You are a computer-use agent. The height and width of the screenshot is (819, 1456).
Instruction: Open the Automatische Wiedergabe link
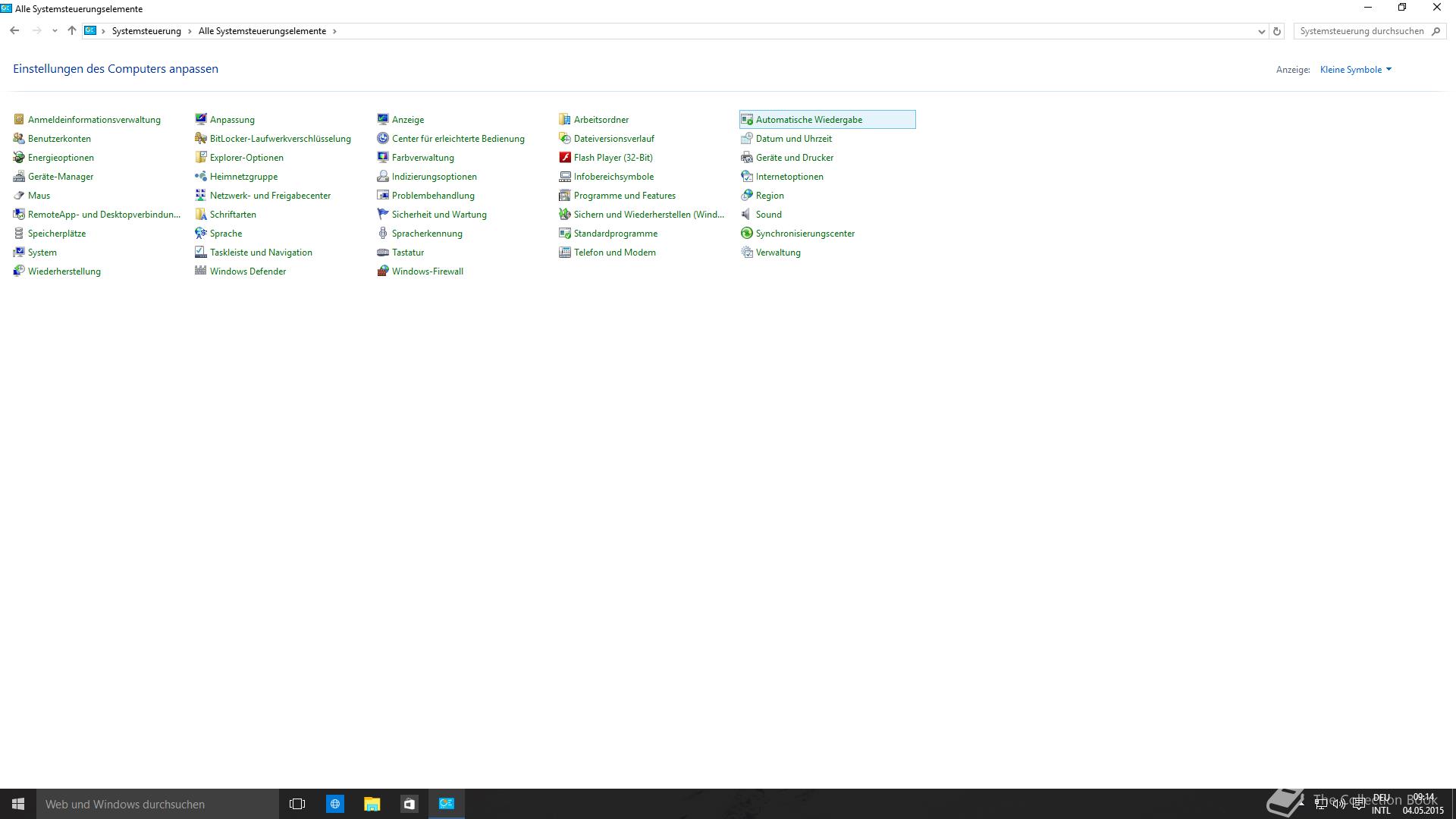[x=809, y=119]
